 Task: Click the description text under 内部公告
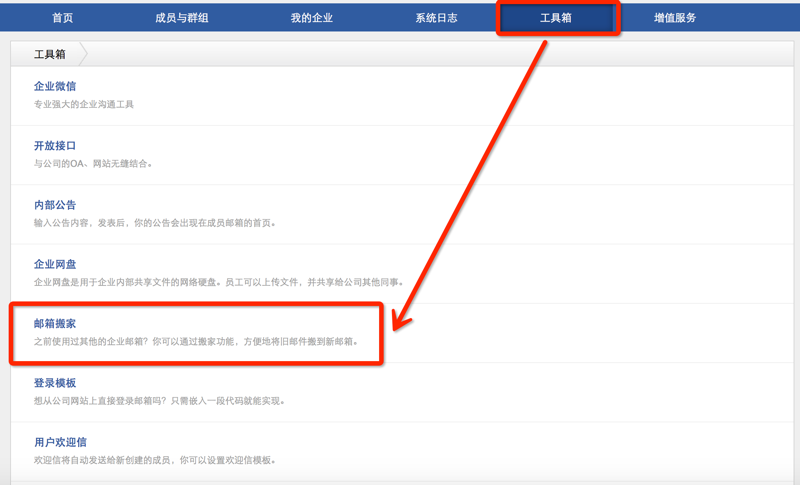155,223
